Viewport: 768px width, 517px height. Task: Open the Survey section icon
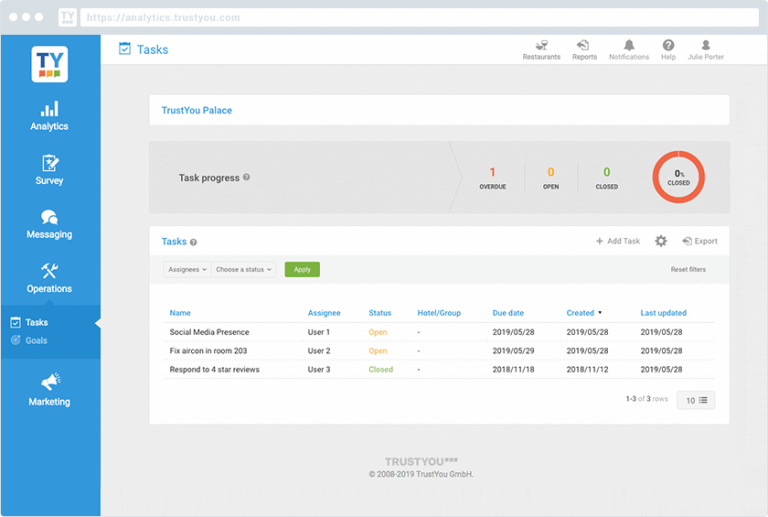pos(50,163)
